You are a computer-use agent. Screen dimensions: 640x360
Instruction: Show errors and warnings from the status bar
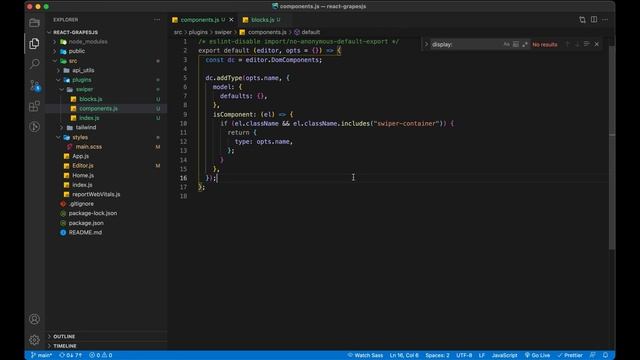[100, 355]
